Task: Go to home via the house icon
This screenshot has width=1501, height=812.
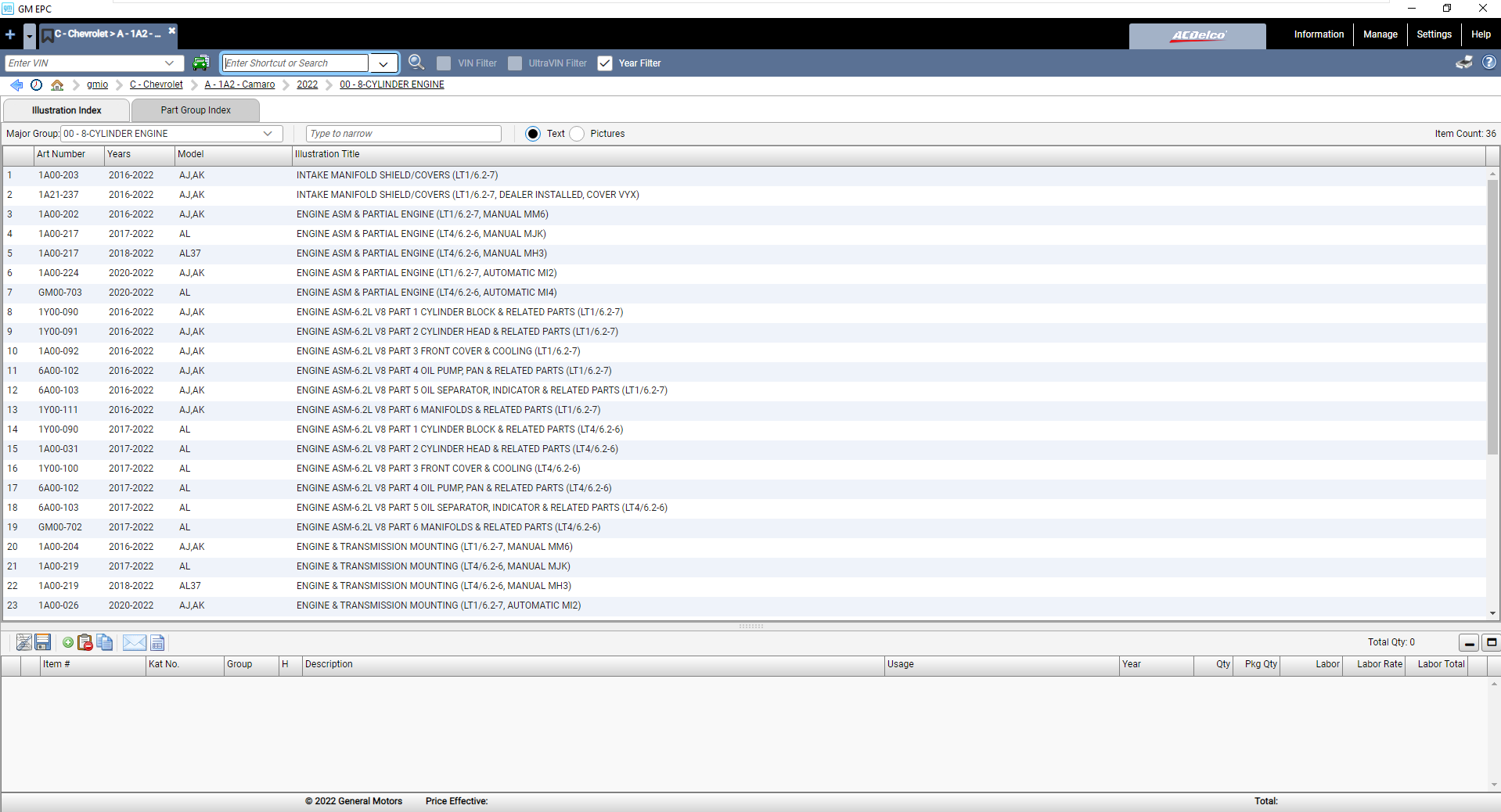Action: 57,84
